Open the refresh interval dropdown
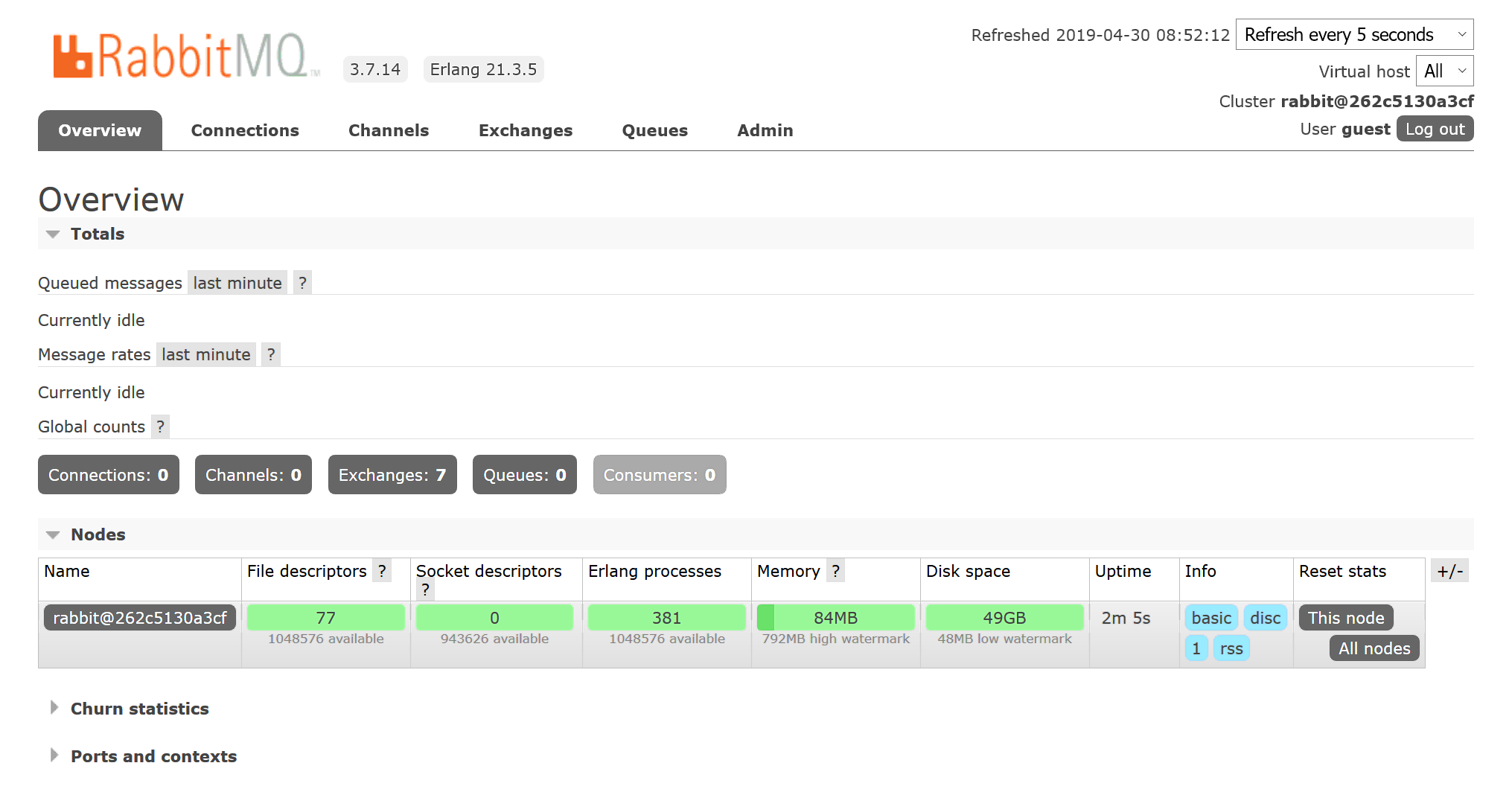The width and height of the screenshot is (1512, 792). 1354,34
